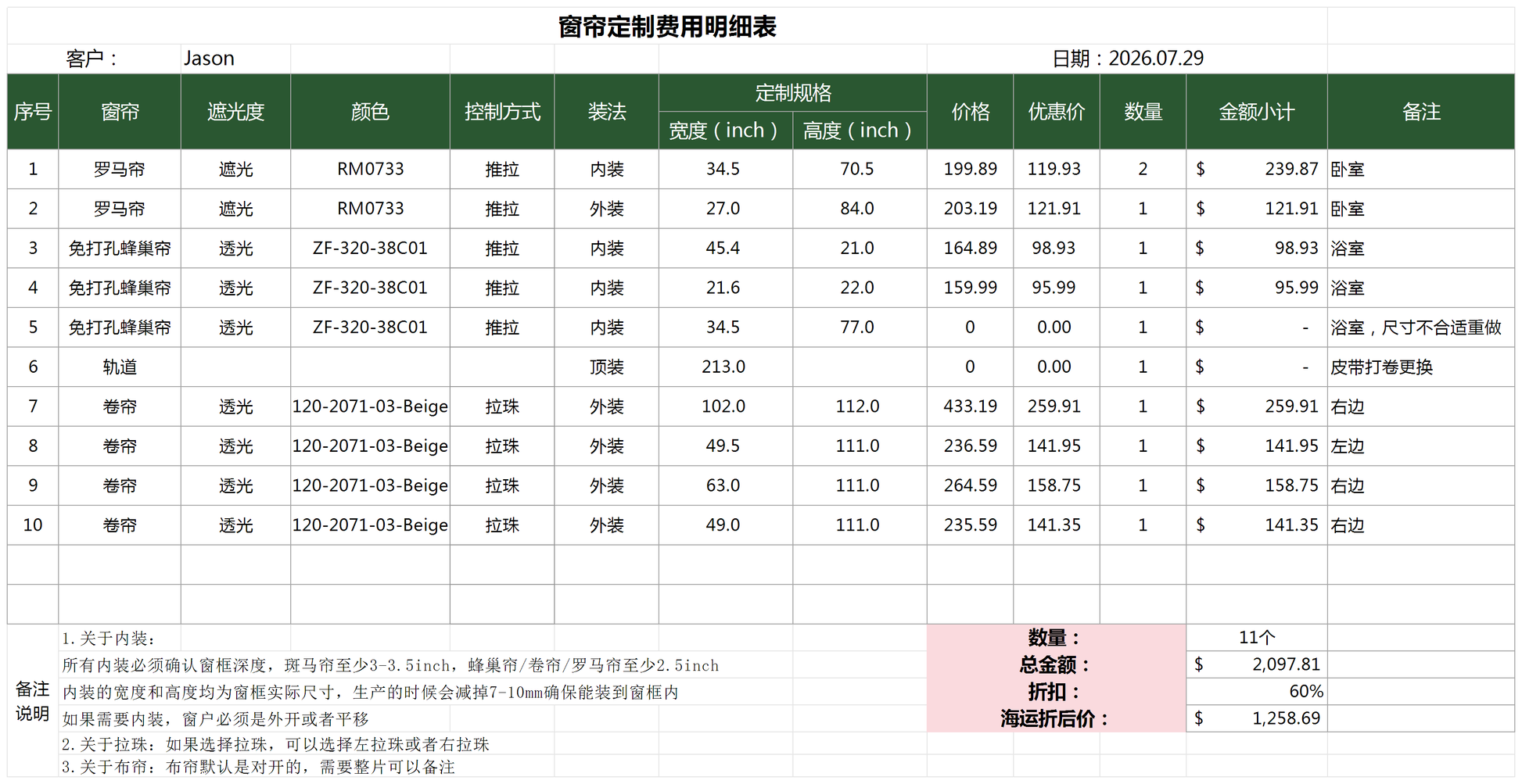
Task: Select the row 3 subtotal 98.93
Action: (x=1257, y=248)
